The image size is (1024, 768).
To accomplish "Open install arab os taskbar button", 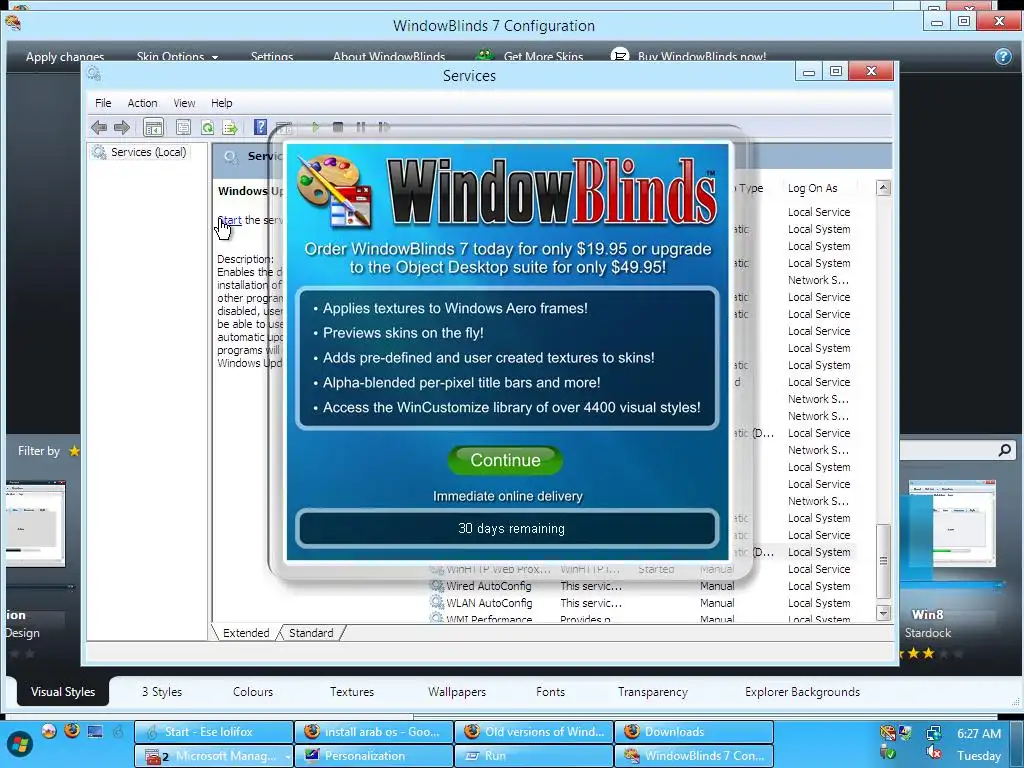I will click(x=374, y=731).
